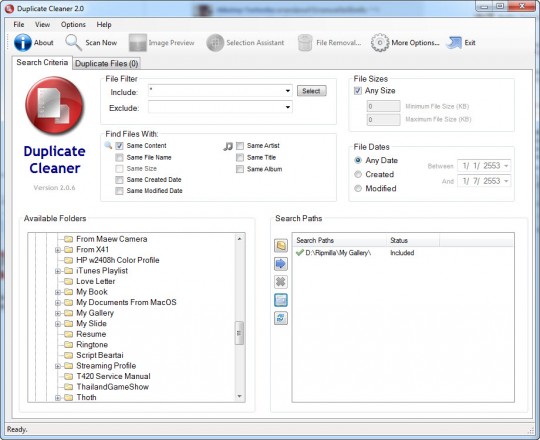Start a scan with Scan Now magnifier
The image size is (540, 440).
73,43
